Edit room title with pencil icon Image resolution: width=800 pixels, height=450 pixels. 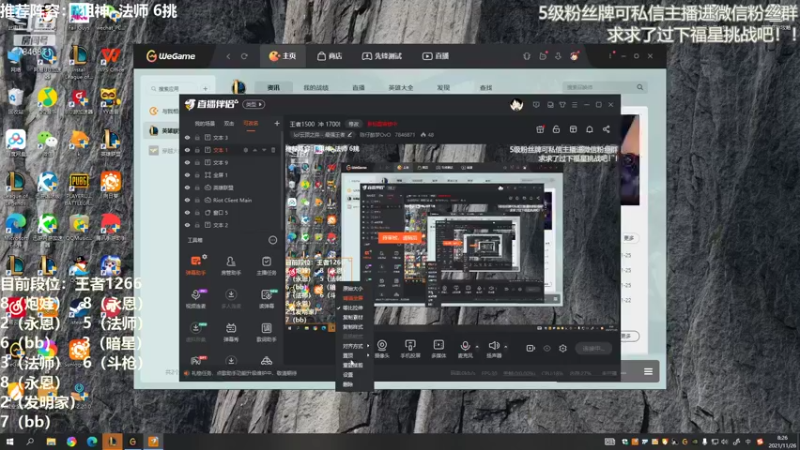[x=350, y=135]
